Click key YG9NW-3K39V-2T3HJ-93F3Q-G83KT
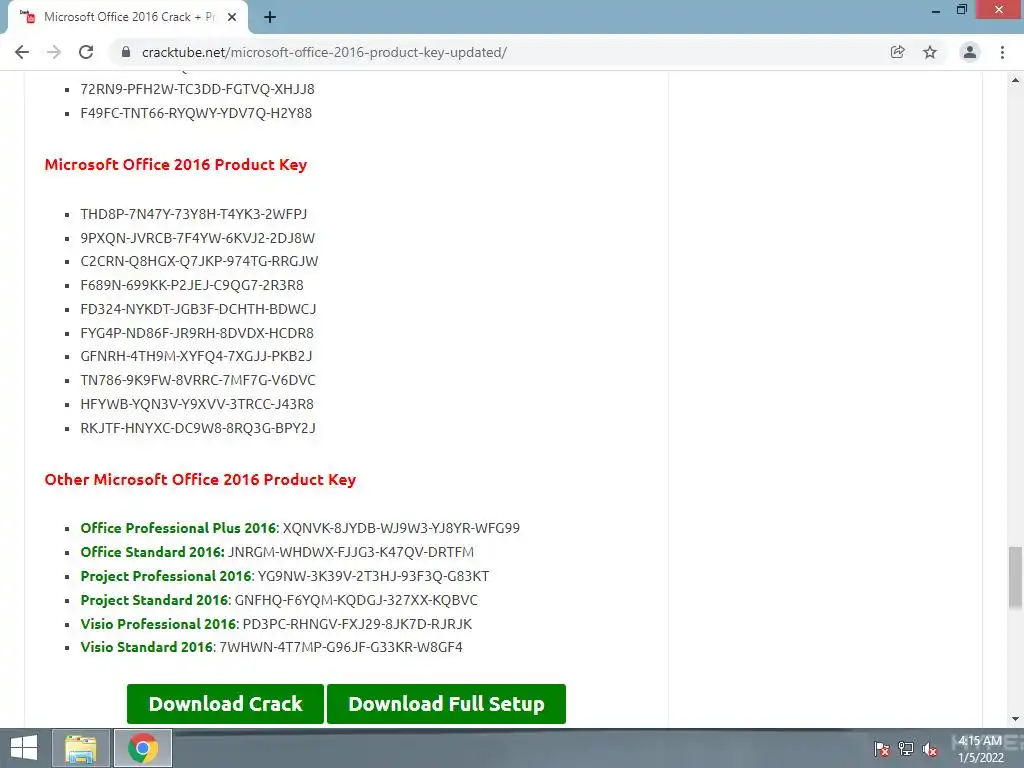1024x768 pixels. click(374, 576)
